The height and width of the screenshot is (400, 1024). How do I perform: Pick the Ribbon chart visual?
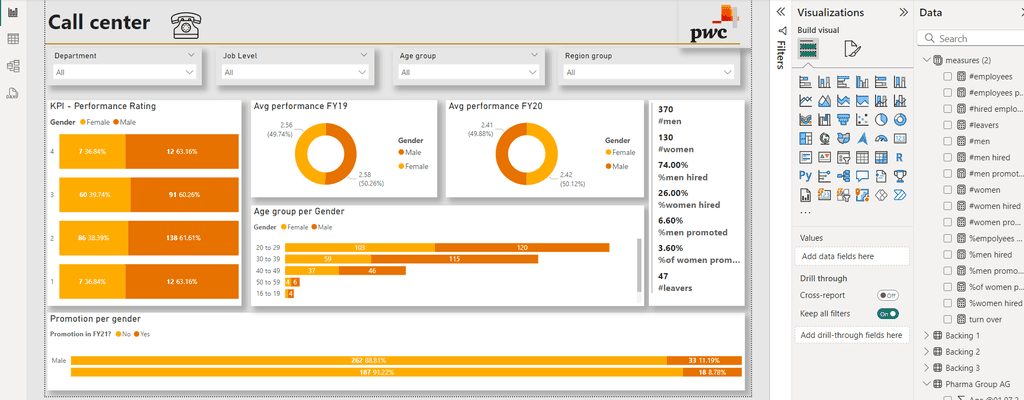tap(805, 120)
